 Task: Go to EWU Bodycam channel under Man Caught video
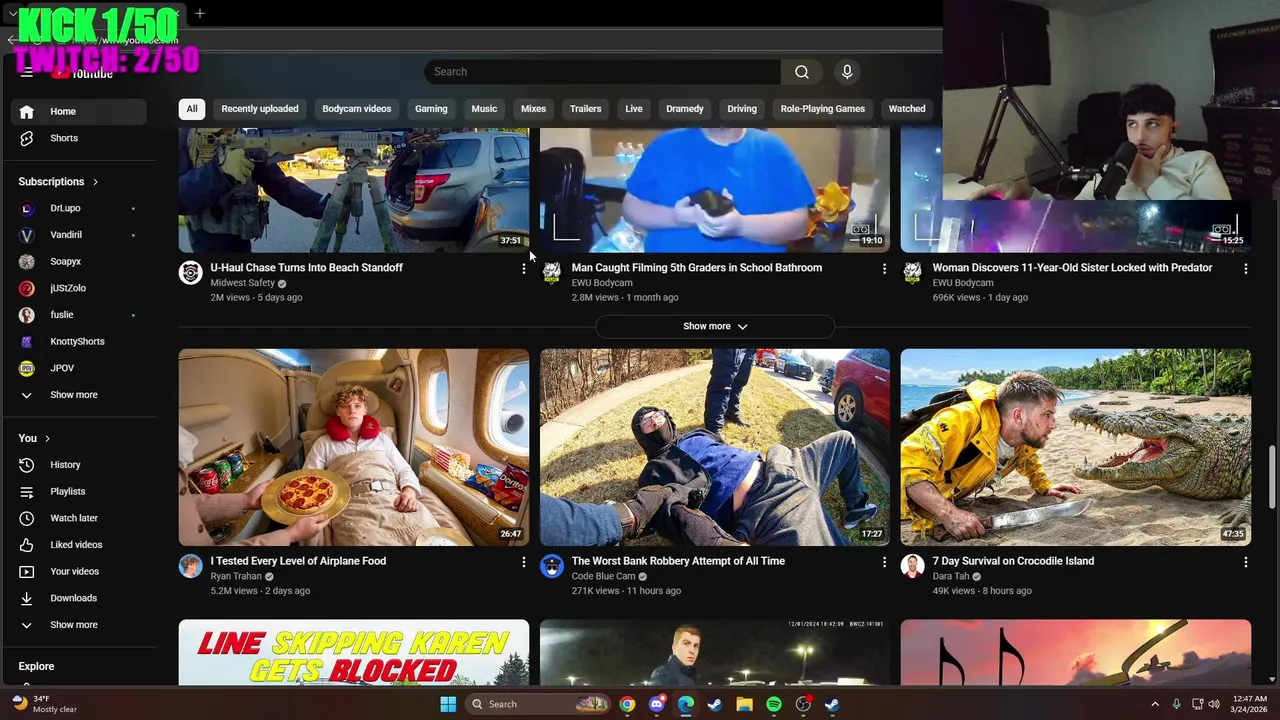[x=602, y=283]
